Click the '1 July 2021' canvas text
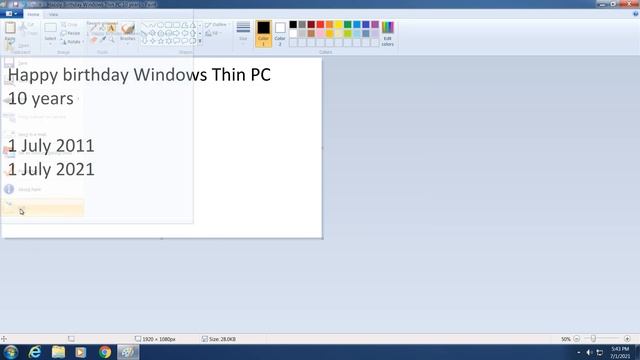Screen dimensions: 640x360 click(51, 169)
